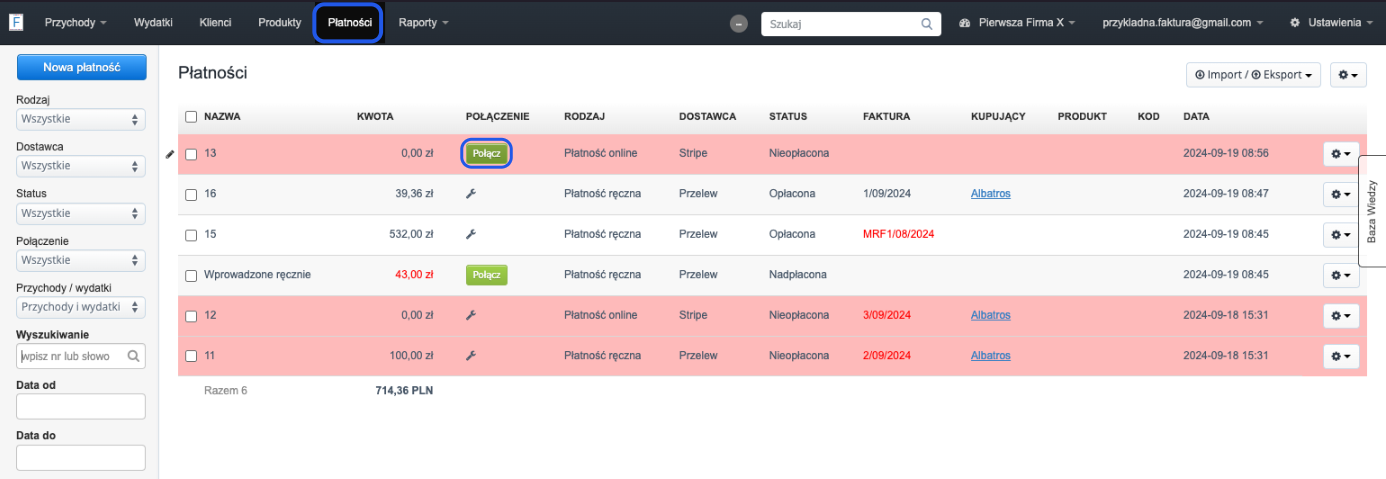Screen dimensions: 1386x479
Task: Tick the checkbox for payment 15
Action: [191, 234]
